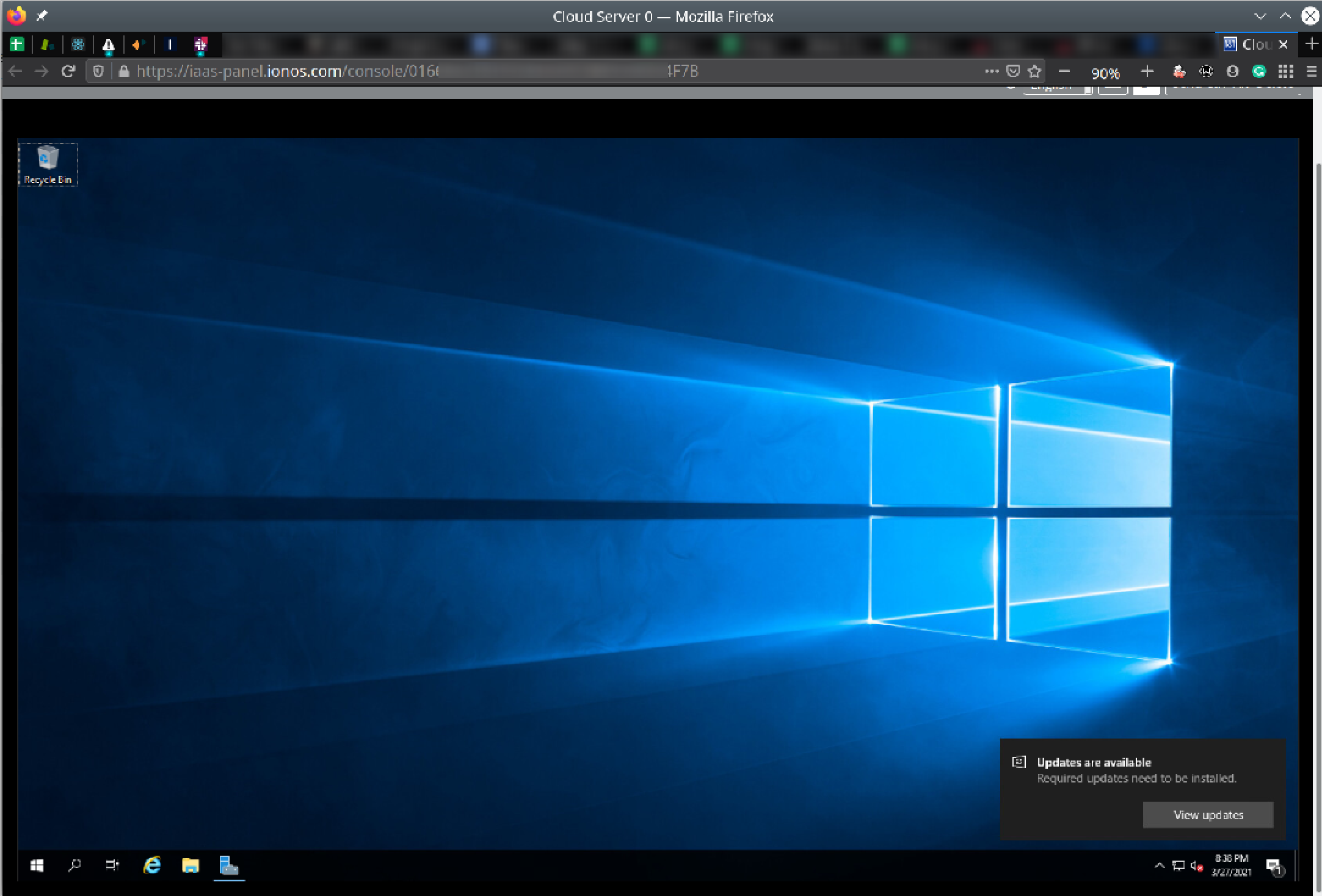Click the muted volume tray icon
This screenshot has width=1322, height=896.
(x=1197, y=865)
